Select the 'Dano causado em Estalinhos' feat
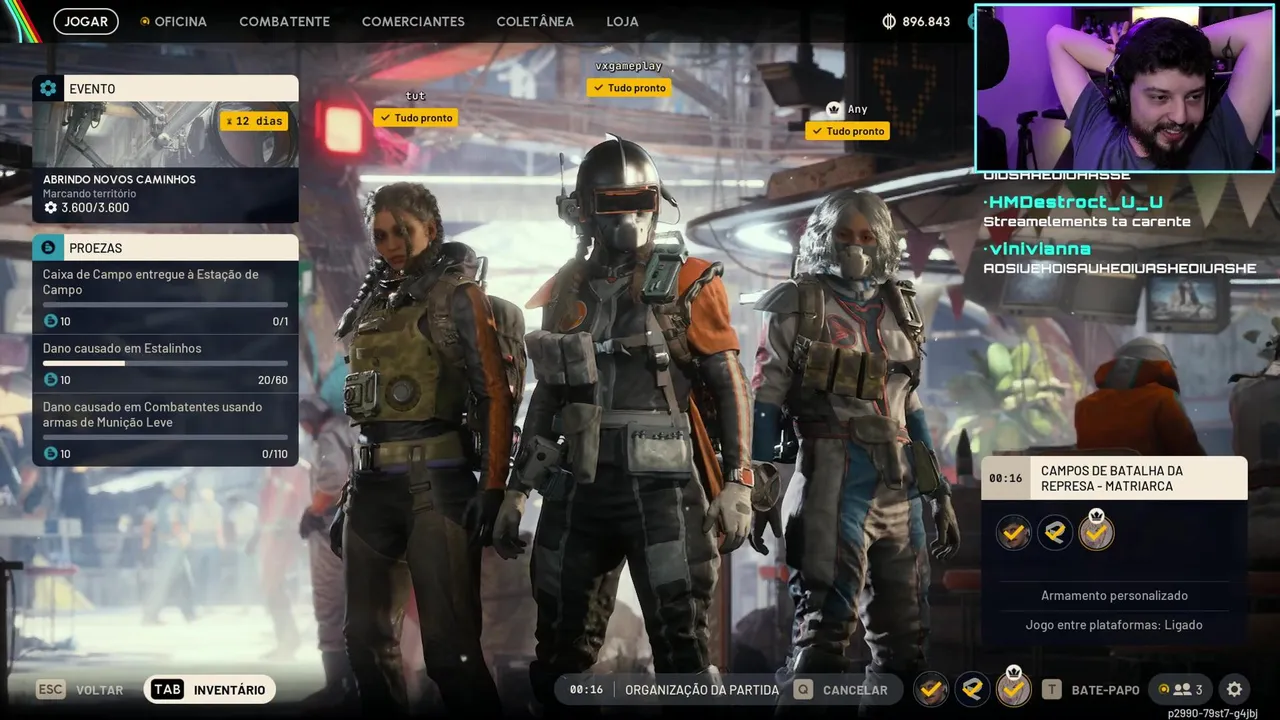1280x720 pixels. (x=165, y=364)
